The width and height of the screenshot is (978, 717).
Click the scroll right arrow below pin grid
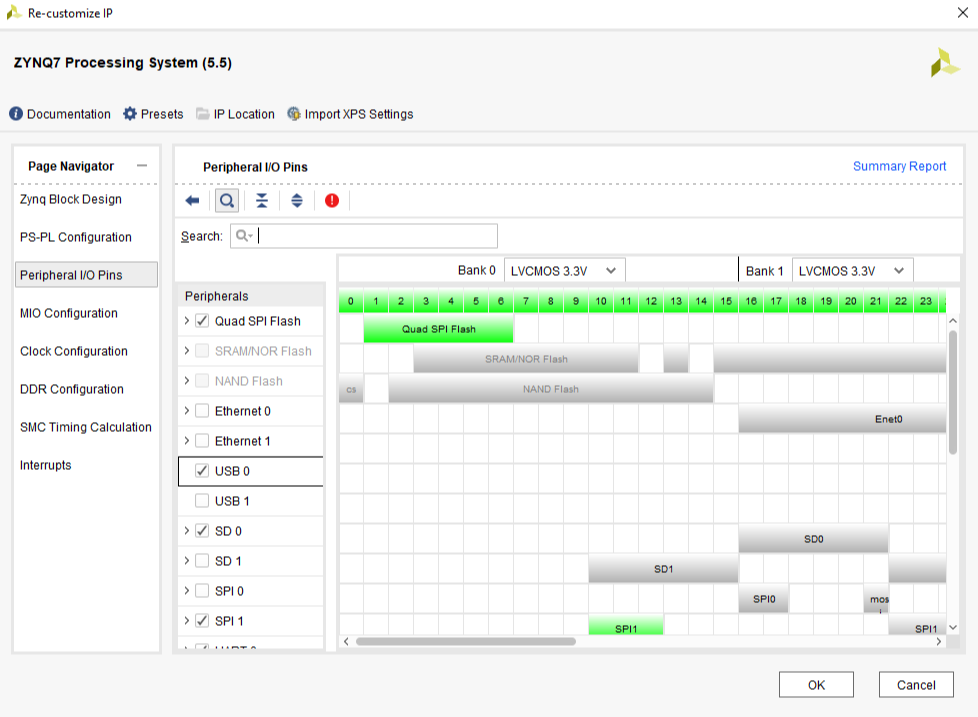pyautogui.click(x=939, y=642)
